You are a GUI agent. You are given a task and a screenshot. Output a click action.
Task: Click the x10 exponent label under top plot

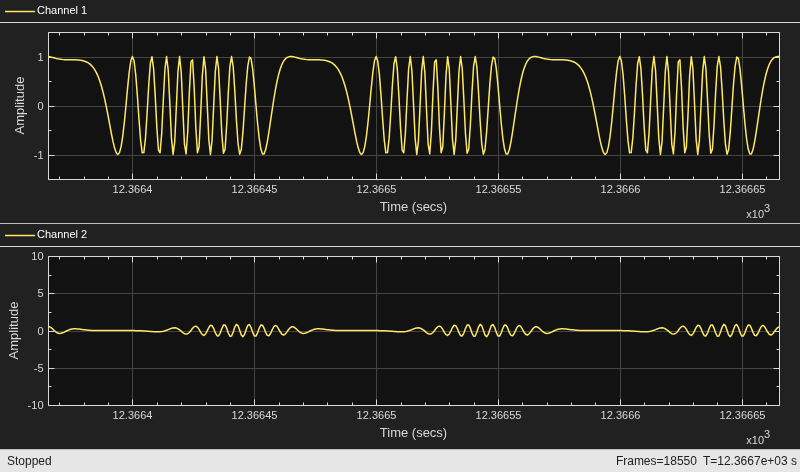coord(758,212)
